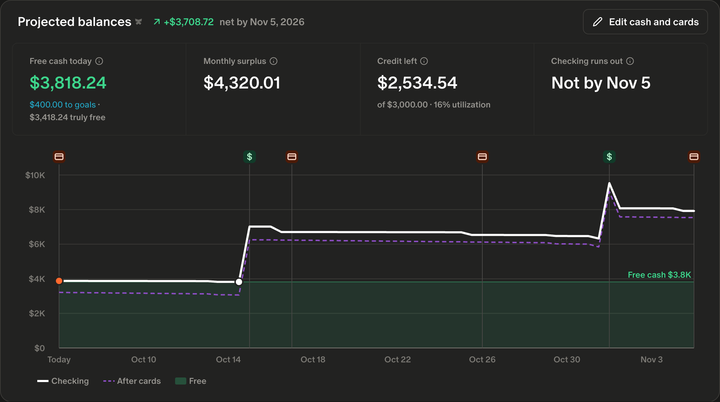The image size is (720, 402).
Task: Click the $4,320.01 monthly surplus amount
Action: 242,83
